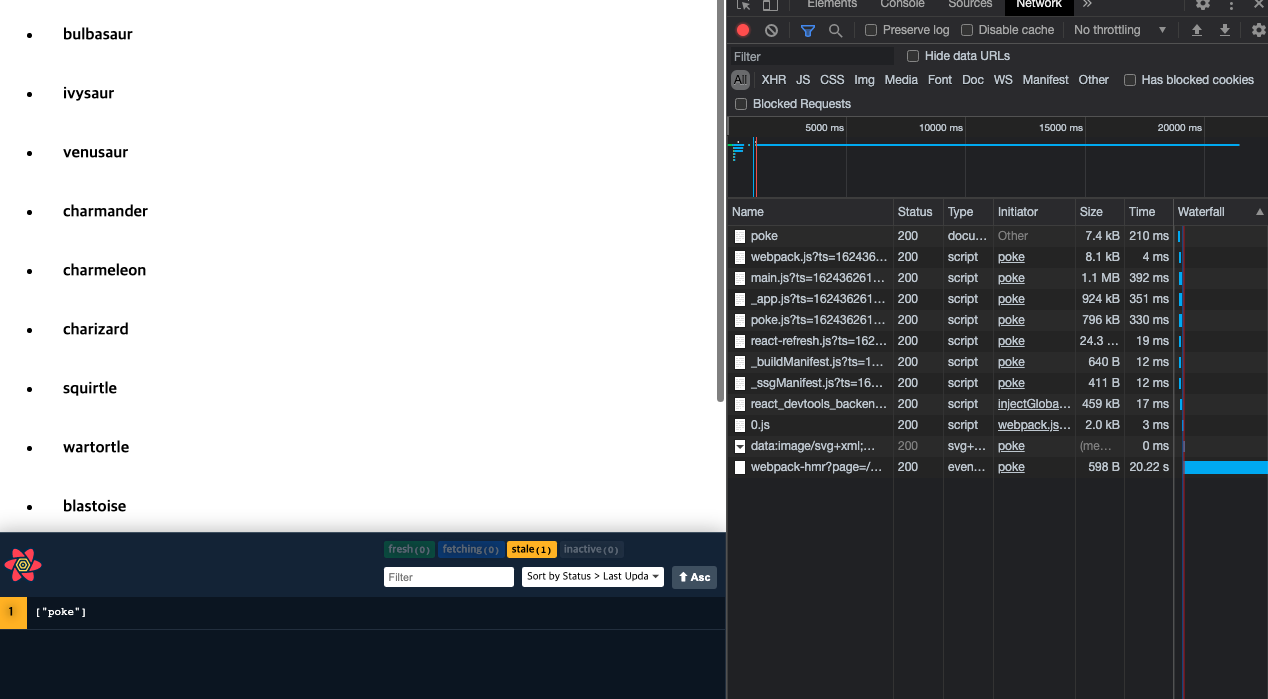Sort by Status column header
This screenshot has height=699, width=1268.
coord(918,212)
